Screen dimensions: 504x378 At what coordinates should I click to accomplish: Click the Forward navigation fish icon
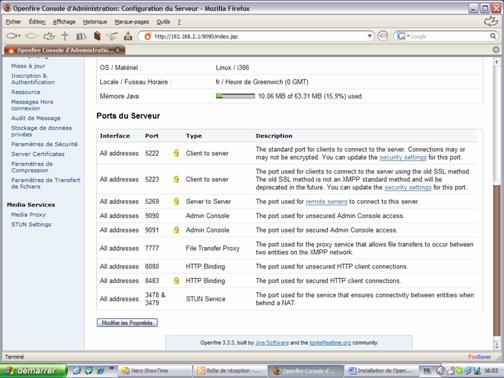pos(31,36)
